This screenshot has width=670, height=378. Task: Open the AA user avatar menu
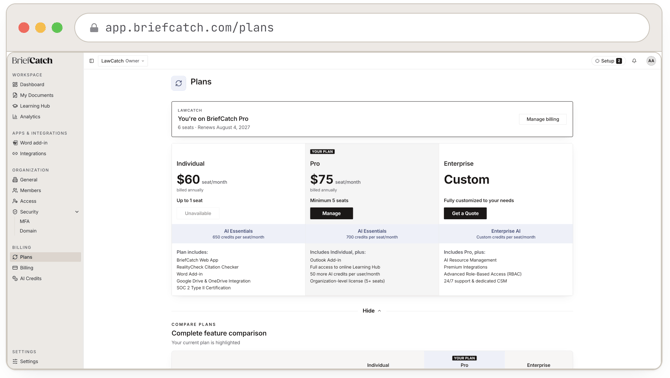[x=651, y=61]
